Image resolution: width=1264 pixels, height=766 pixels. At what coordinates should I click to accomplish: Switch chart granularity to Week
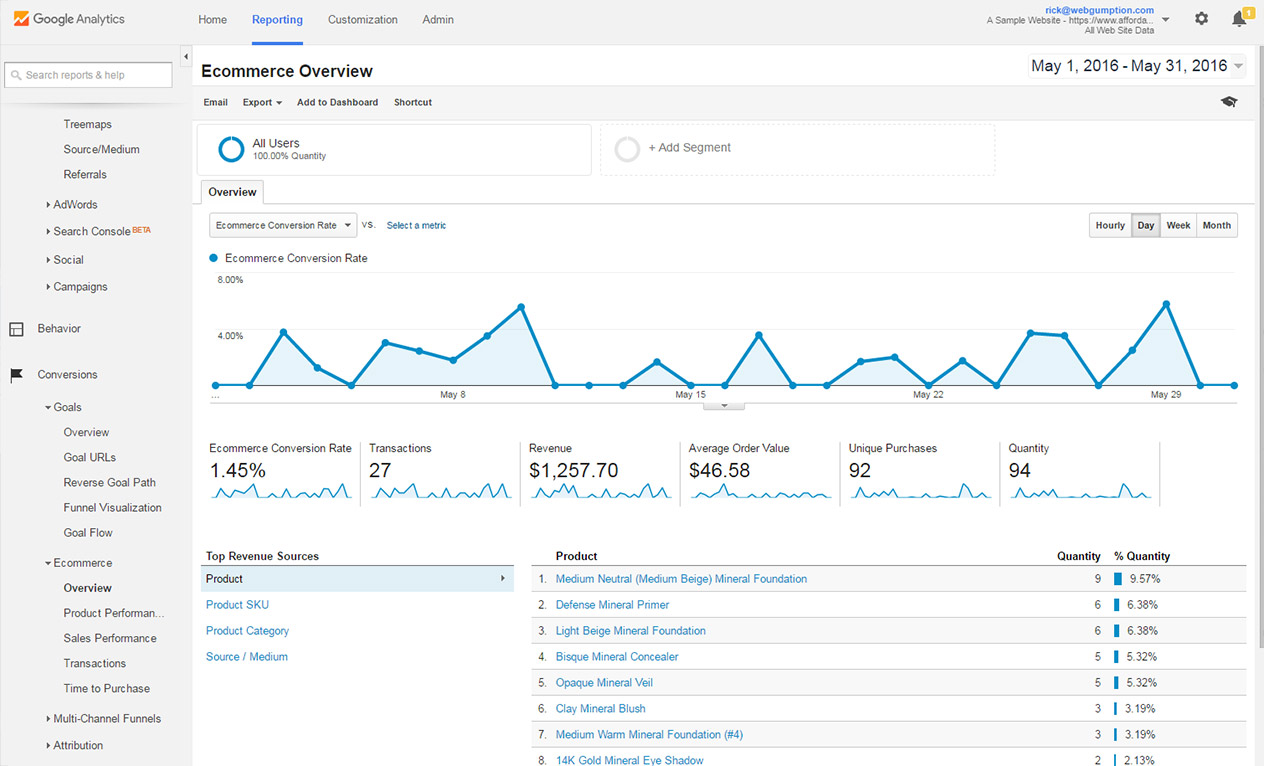(1178, 225)
